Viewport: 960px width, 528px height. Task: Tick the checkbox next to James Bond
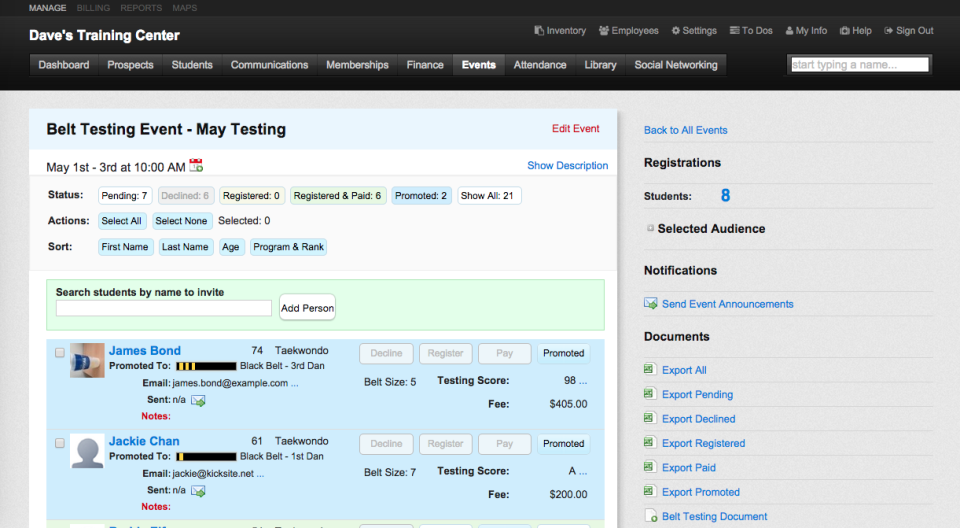(x=59, y=353)
